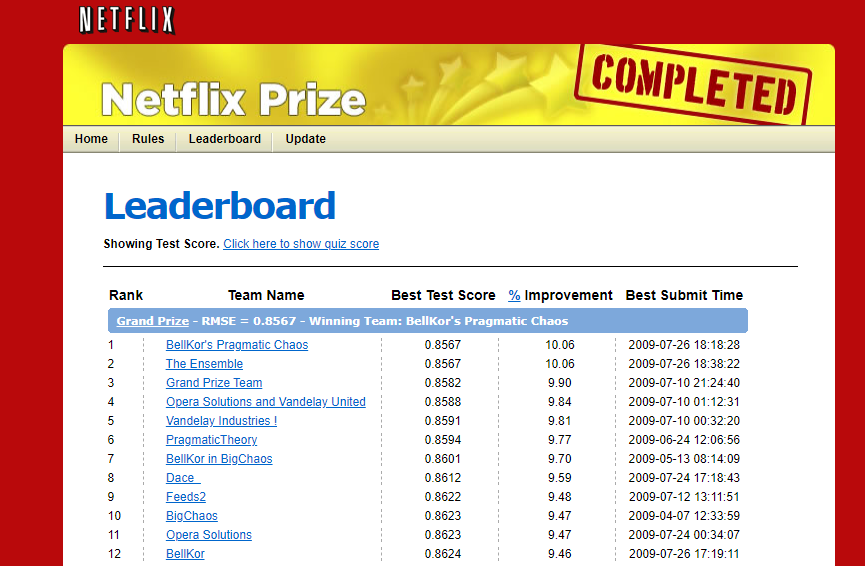Click the COMPLETED stamp graphic

pos(693,84)
